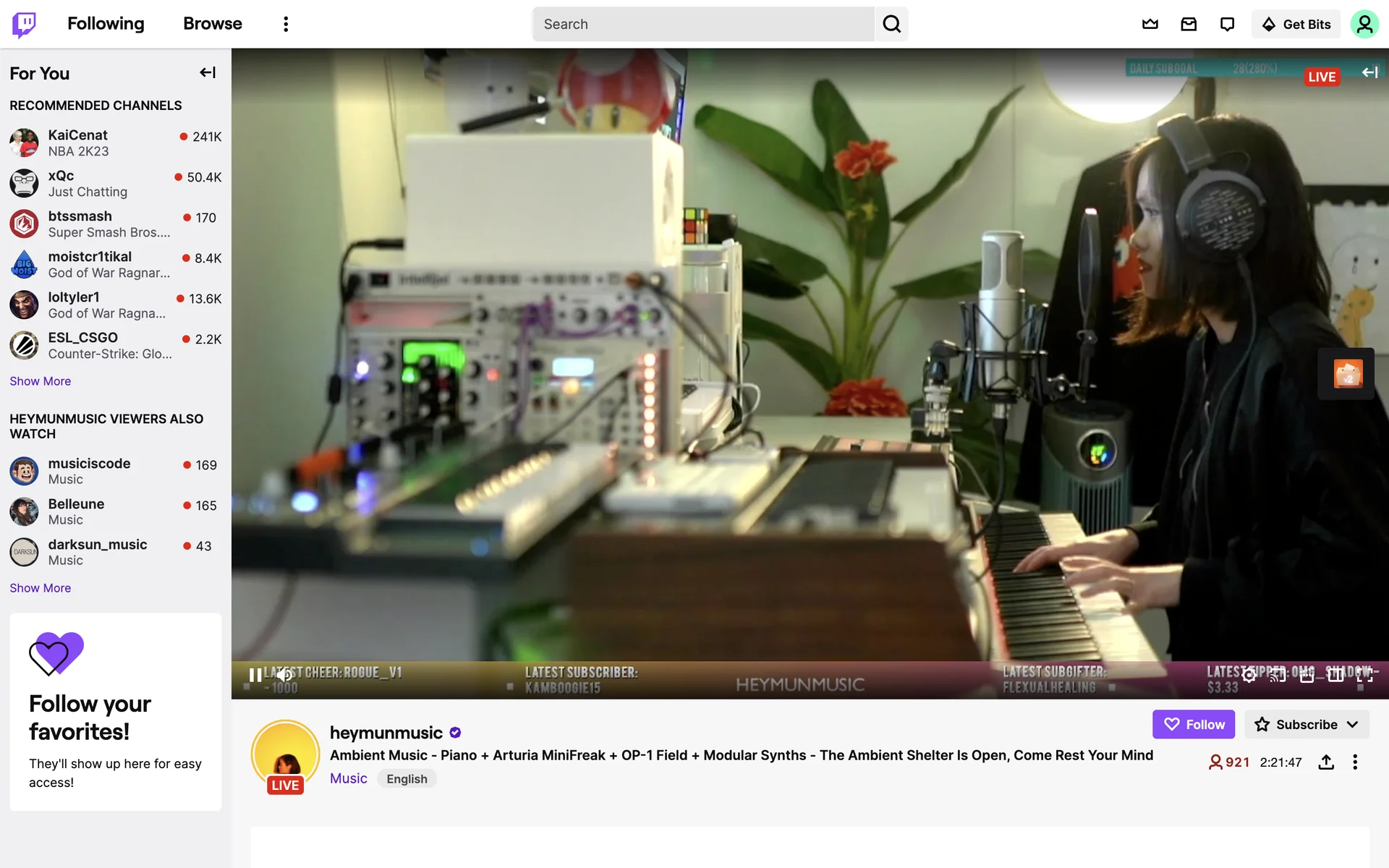1389x868 pixels.
Task: Open Prime Loot crown icon
Action: tap(1150, 24)
